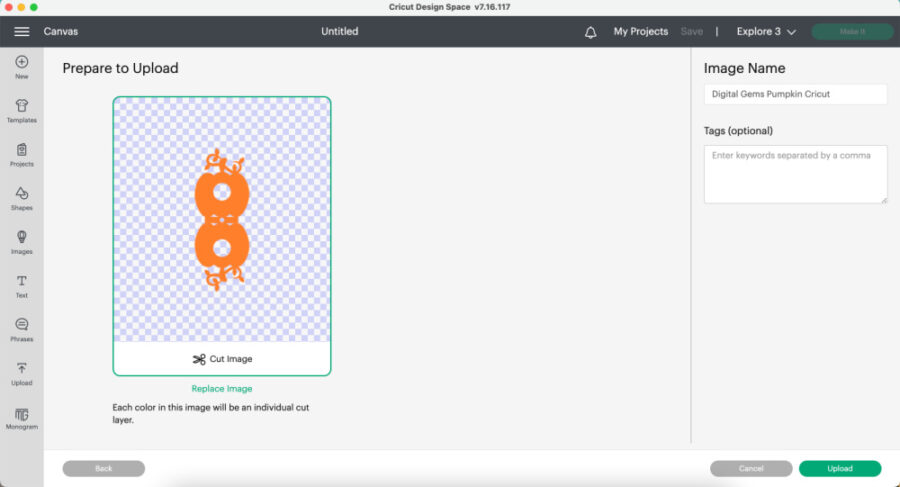Expand the Explore 3 machine dropdown
The height and width of the screenshot is (487, 900).
click(x=766, y=32)
